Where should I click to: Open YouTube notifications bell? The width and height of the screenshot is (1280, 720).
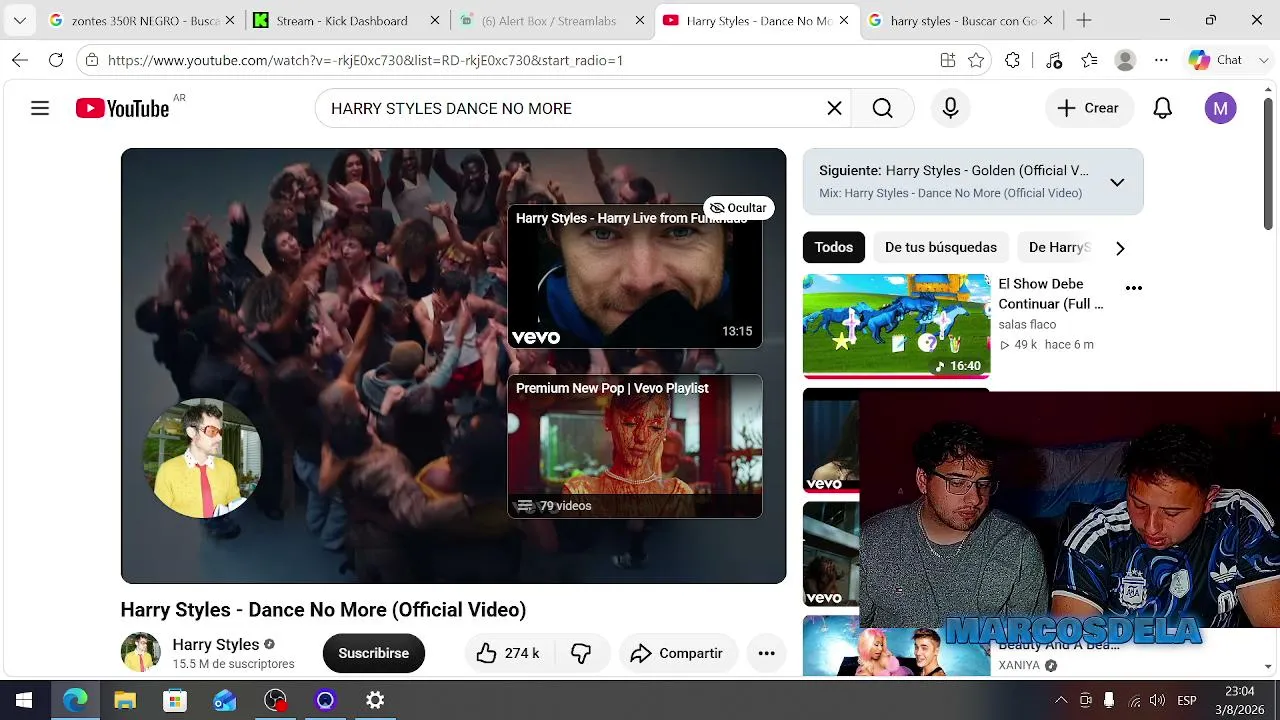1162,108
